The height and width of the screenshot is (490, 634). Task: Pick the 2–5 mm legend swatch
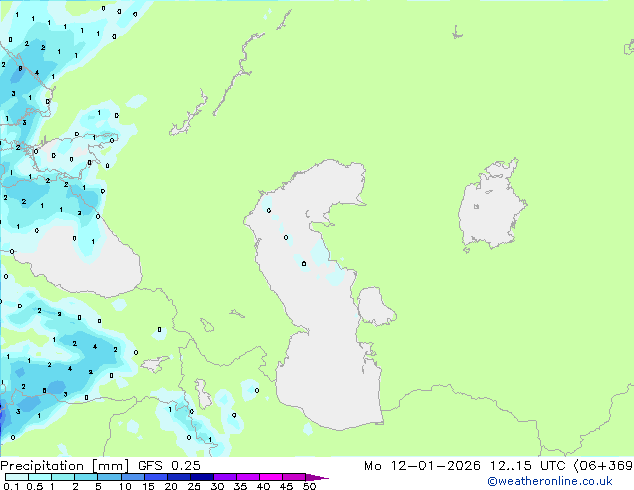[86, 477]
